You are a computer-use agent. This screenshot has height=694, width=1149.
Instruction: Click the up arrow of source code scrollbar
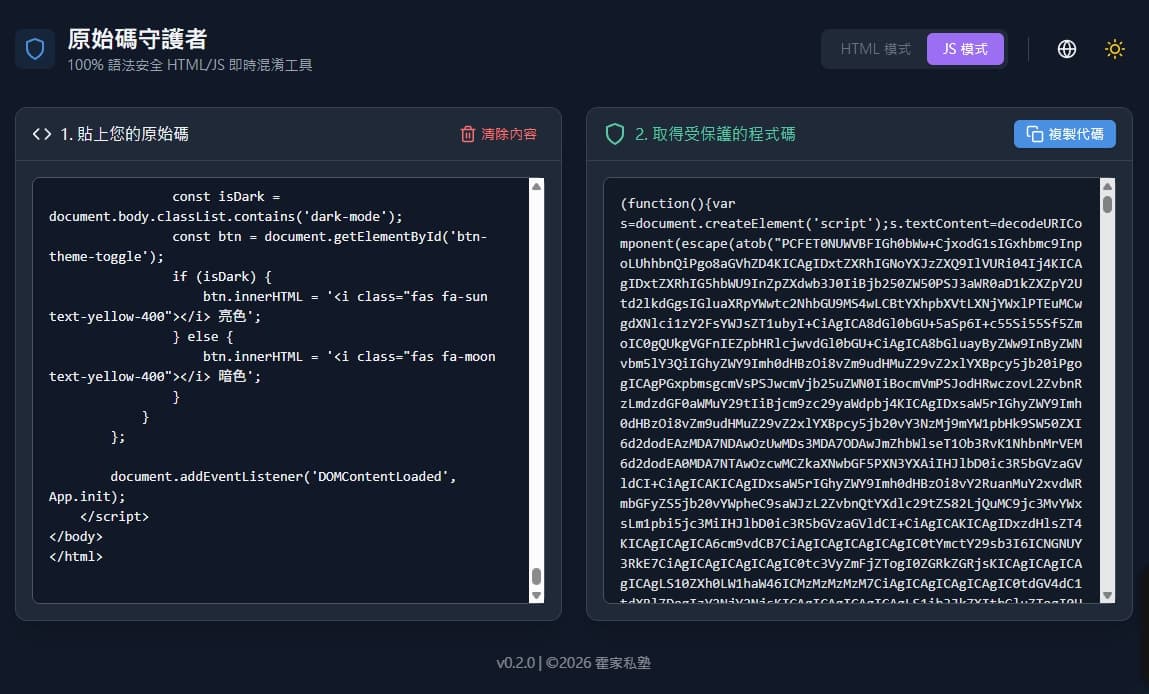(536, 186)
